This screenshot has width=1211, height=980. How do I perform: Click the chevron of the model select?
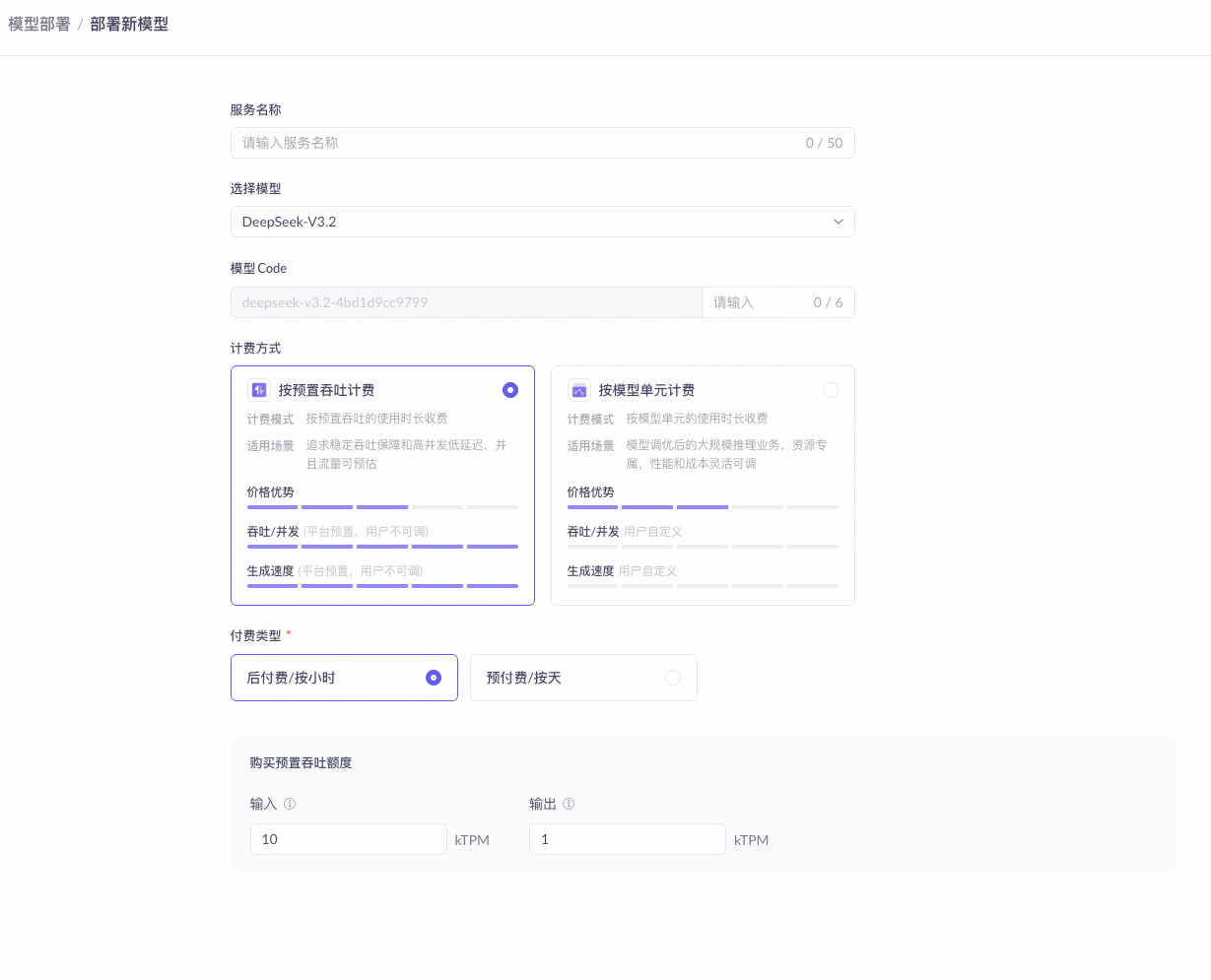(x=839, y=222)
